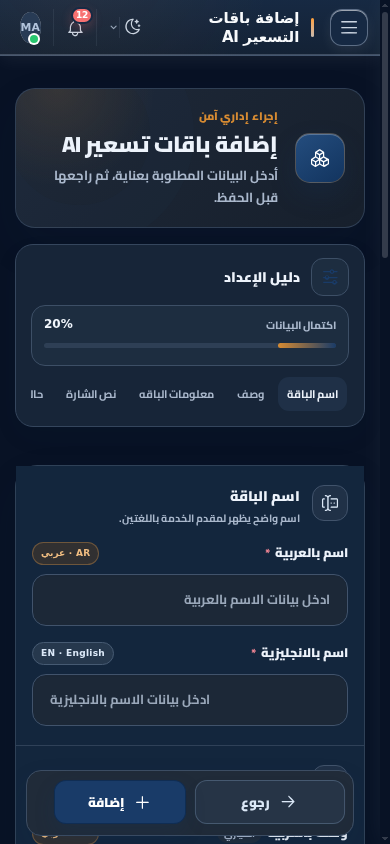
Task: Click the page scrollbar thumb
Action: pyautogui.click(x=385, y=124)
